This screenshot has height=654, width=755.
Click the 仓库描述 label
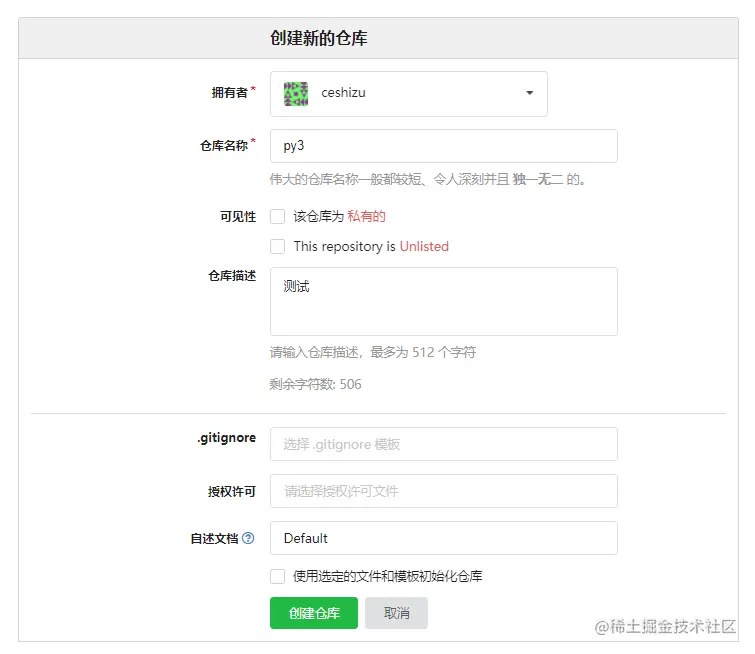[232, 275]
